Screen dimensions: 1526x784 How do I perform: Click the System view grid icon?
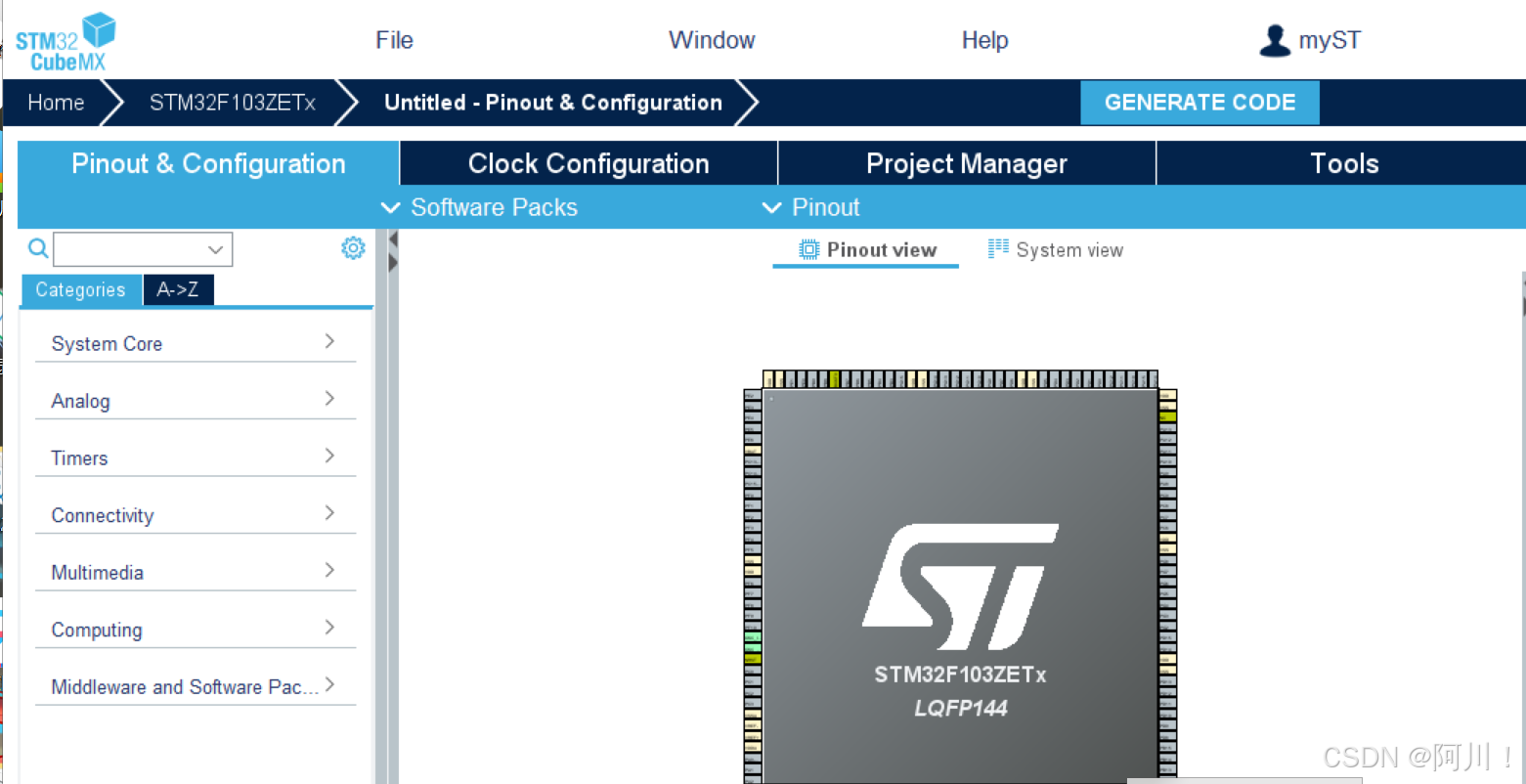[998, 249]
